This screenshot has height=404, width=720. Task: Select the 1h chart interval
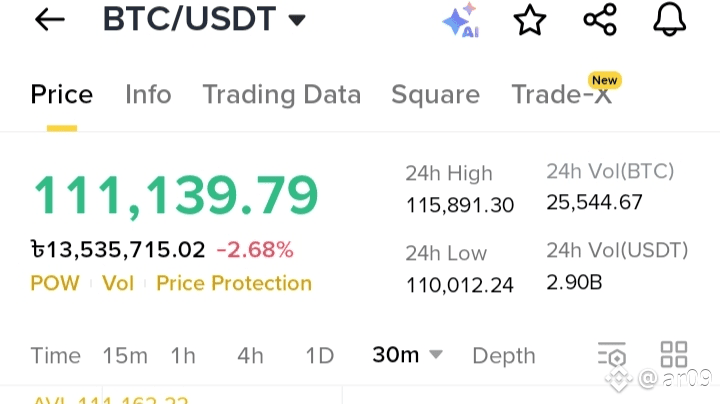[183, 356]
